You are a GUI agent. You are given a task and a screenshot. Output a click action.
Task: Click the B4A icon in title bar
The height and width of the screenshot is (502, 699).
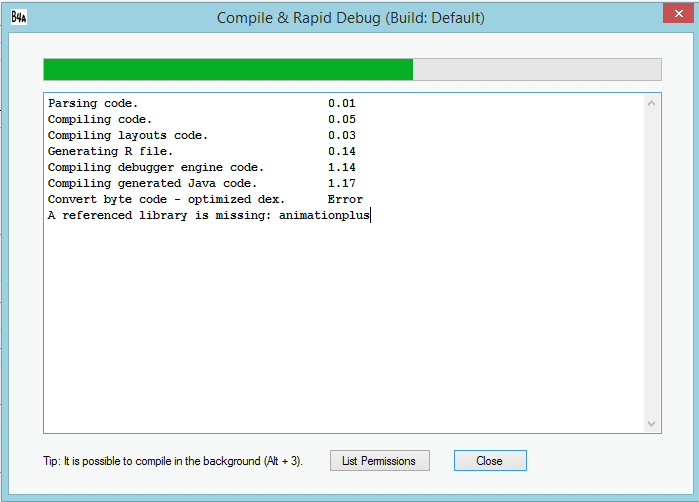19,17
